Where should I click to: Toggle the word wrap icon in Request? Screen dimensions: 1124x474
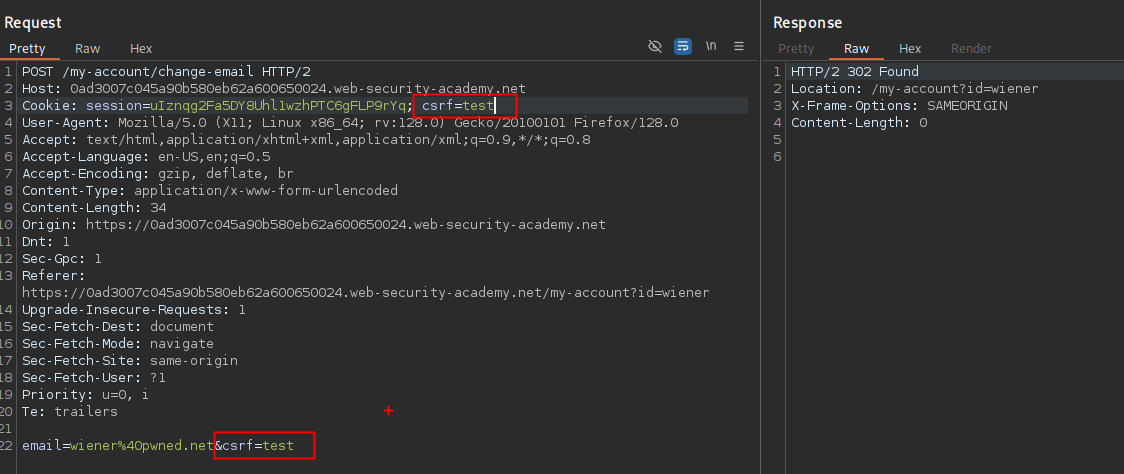point(683,46)
